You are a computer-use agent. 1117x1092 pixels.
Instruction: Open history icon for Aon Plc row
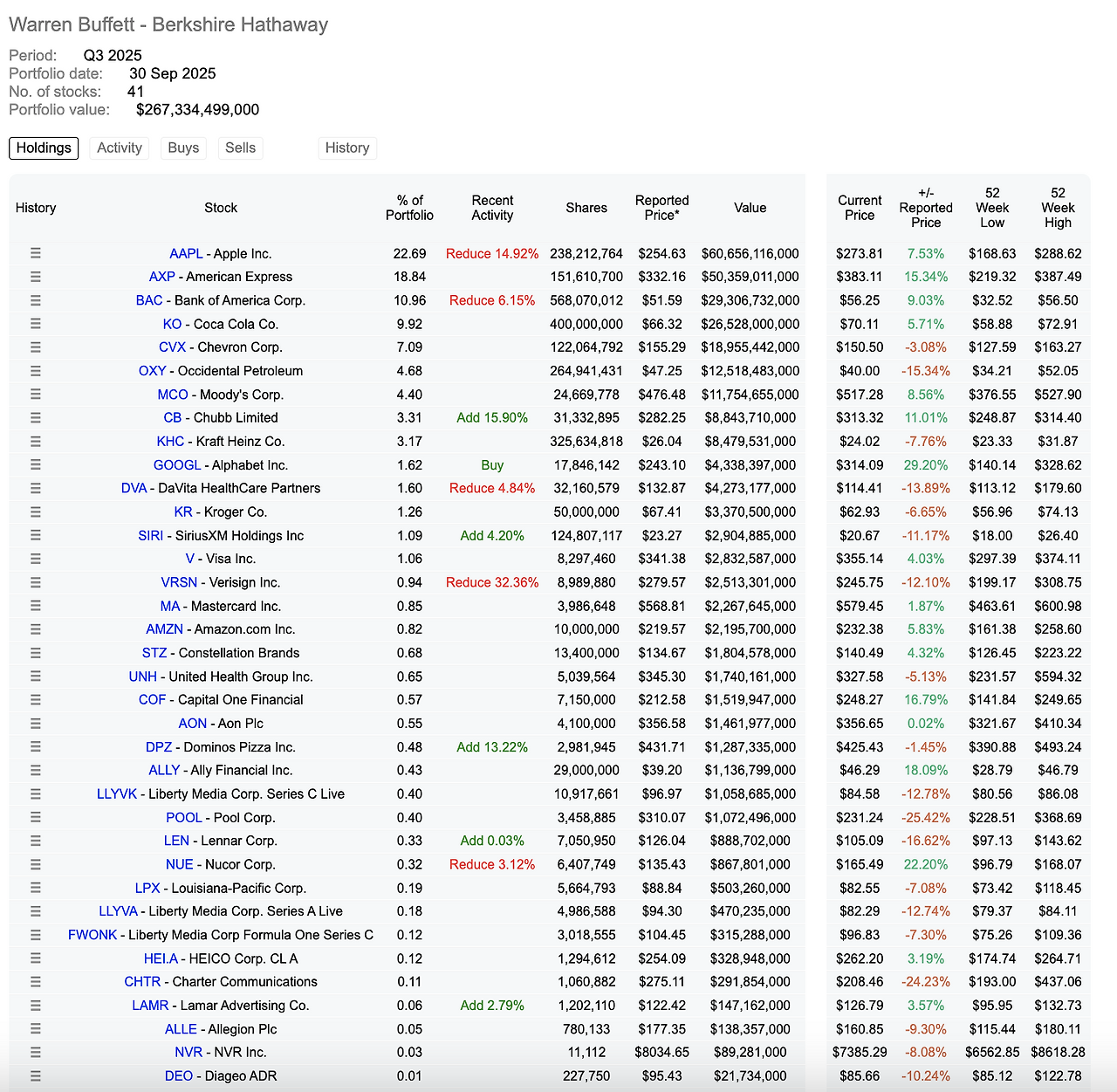36,724
